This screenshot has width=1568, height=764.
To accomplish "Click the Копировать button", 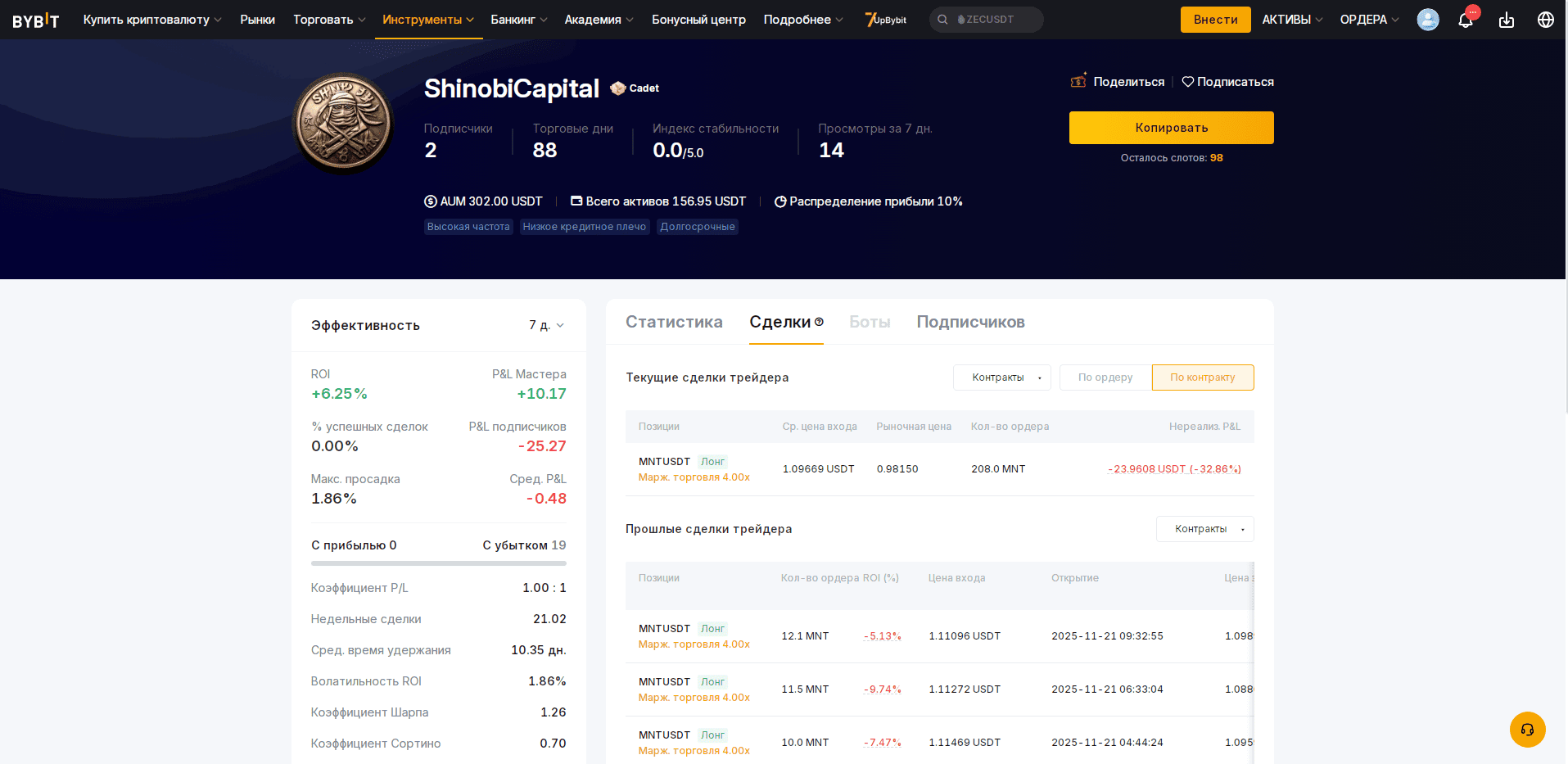I will (x=1171, y=128).
